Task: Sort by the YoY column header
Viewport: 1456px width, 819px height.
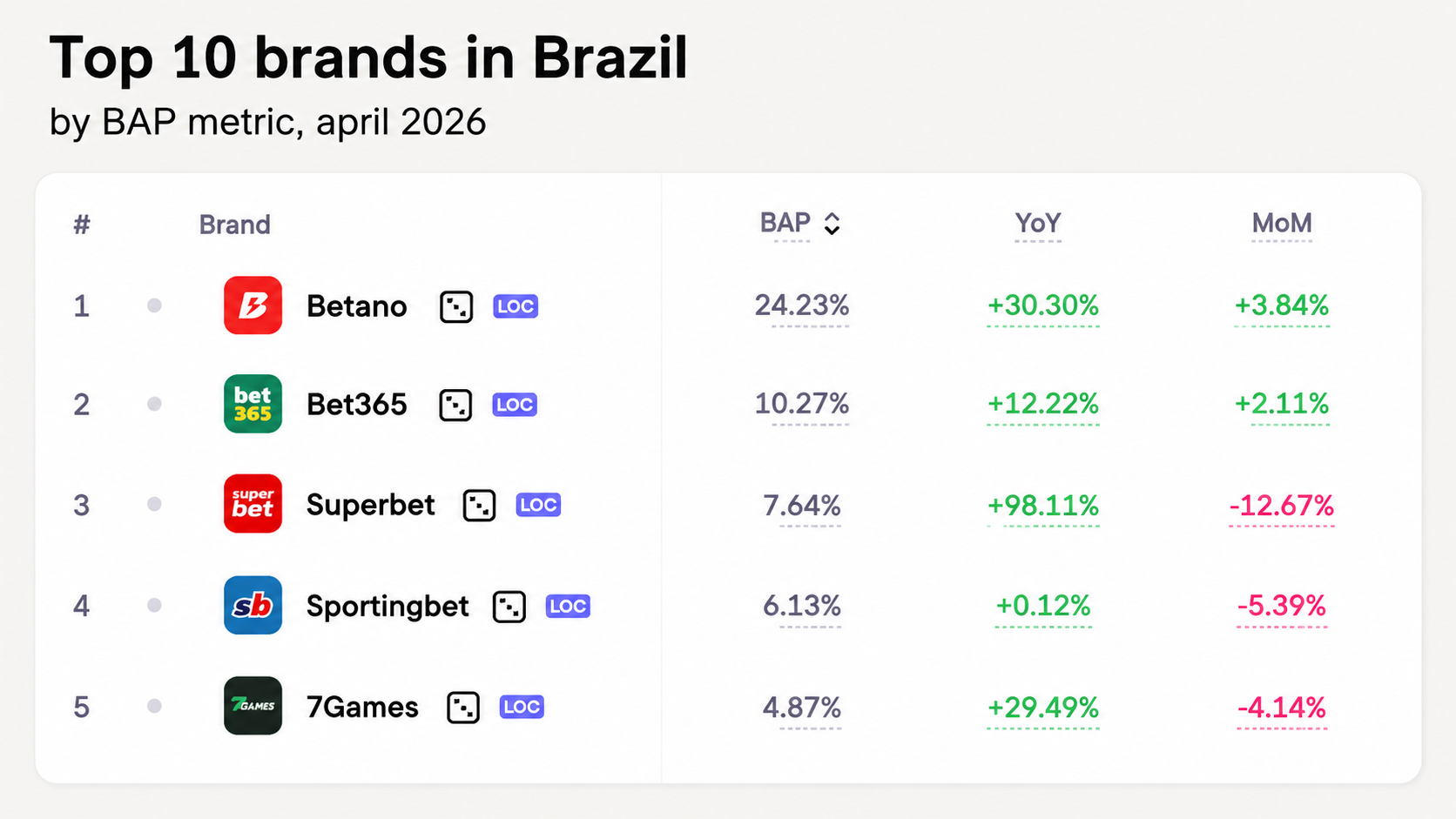Action: [x=1038, y=224]
